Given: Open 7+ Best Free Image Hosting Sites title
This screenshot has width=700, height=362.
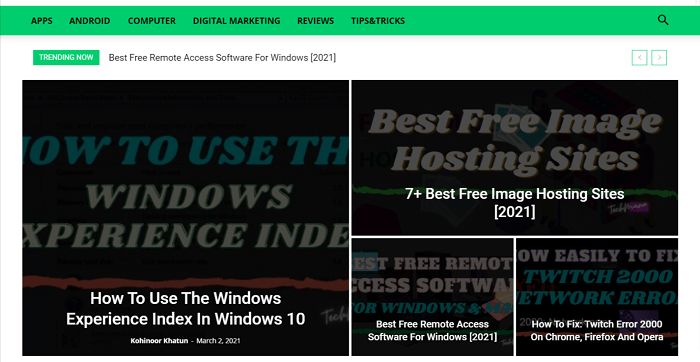Looking at the screenshot, I should point(515,202).
